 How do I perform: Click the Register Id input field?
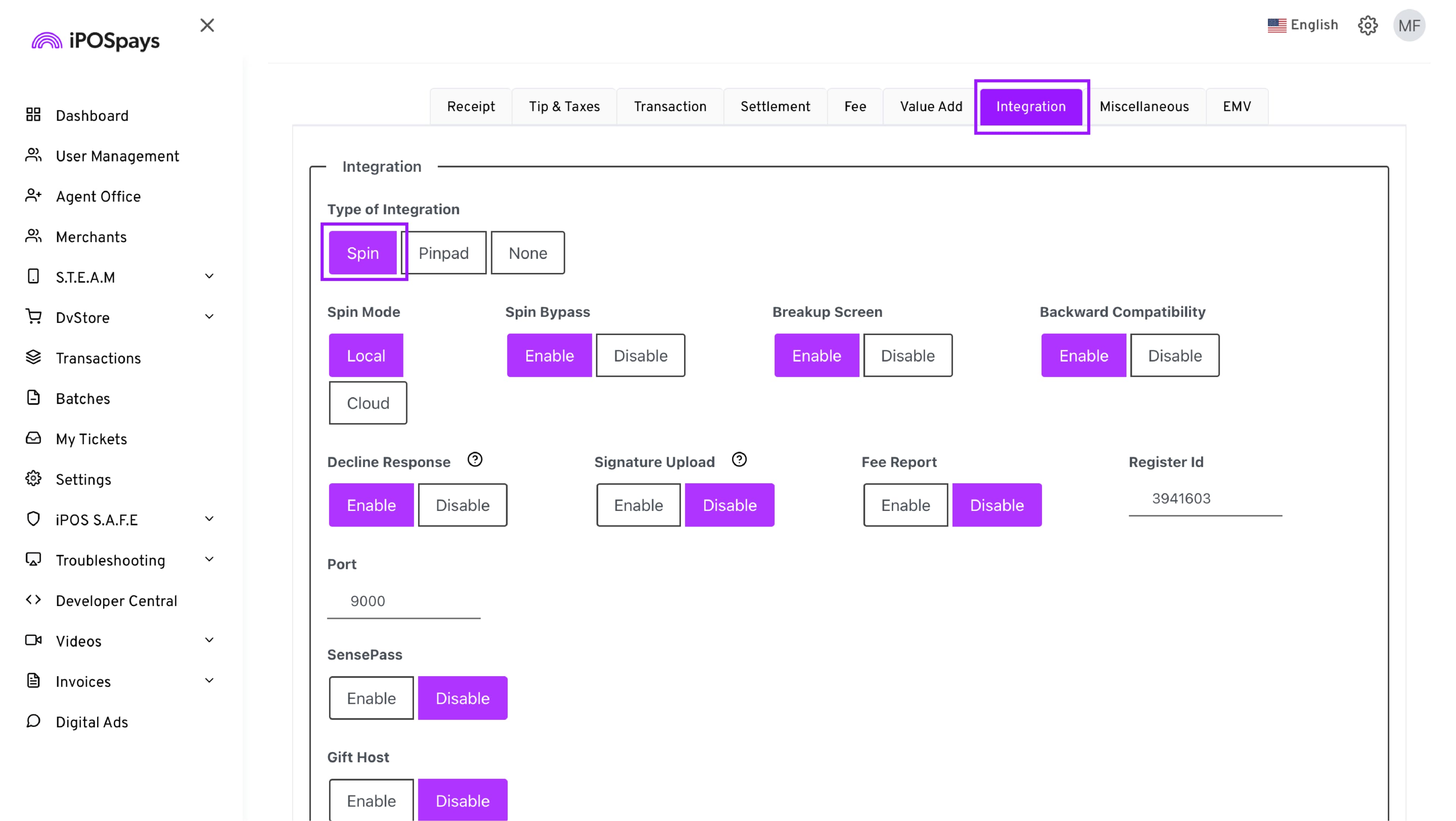tap(1205, 499)
